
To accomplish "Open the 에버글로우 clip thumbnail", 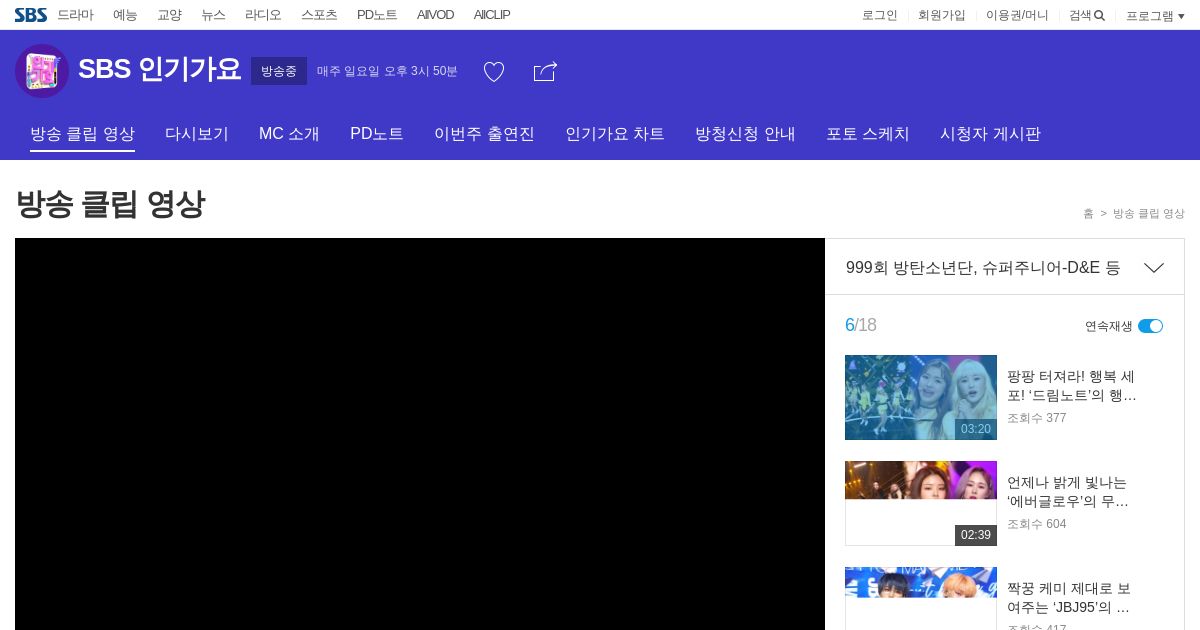I will pyautogui.click(x=921, y=503).
